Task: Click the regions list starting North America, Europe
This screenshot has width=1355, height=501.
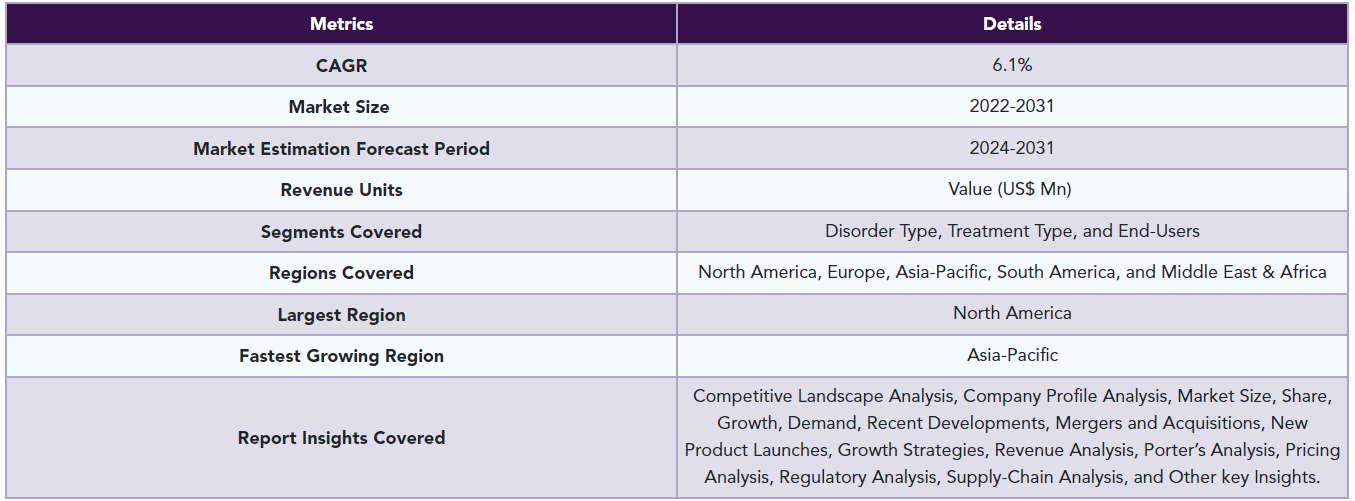Action: click(x=1012, y=272)
